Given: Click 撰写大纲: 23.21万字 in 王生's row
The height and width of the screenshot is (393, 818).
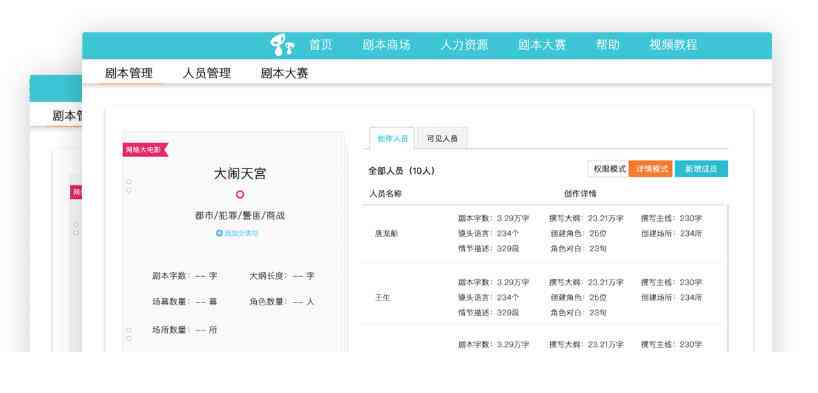Looking at the screenshot, I should click(x=586, y=282).
